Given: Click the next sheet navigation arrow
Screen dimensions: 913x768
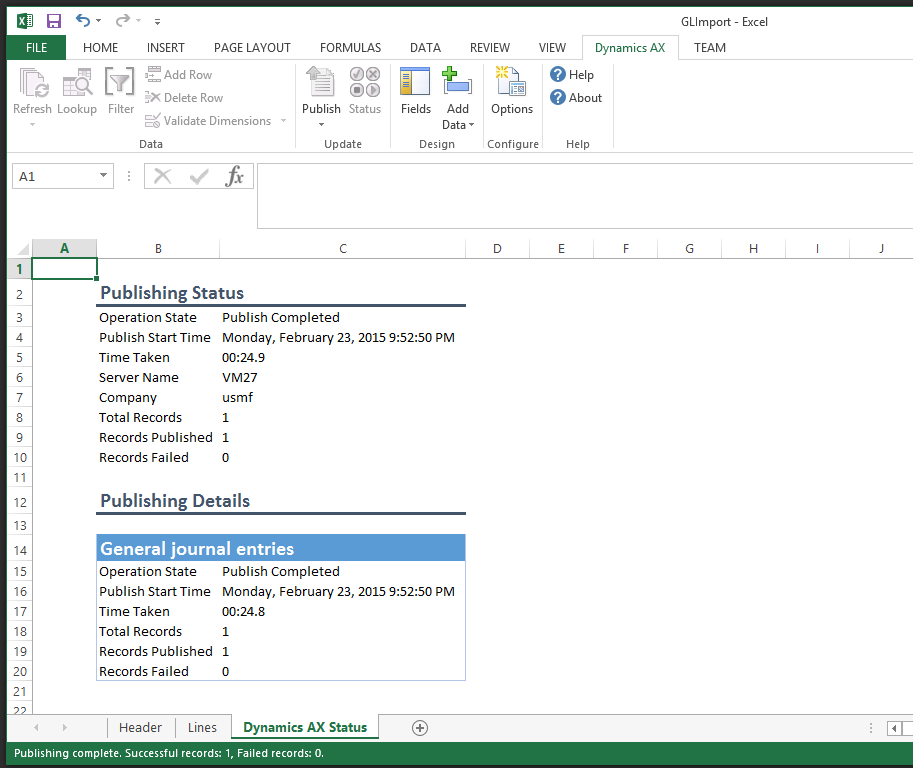Looking at the screenshot, I should [x=64, y=727].
